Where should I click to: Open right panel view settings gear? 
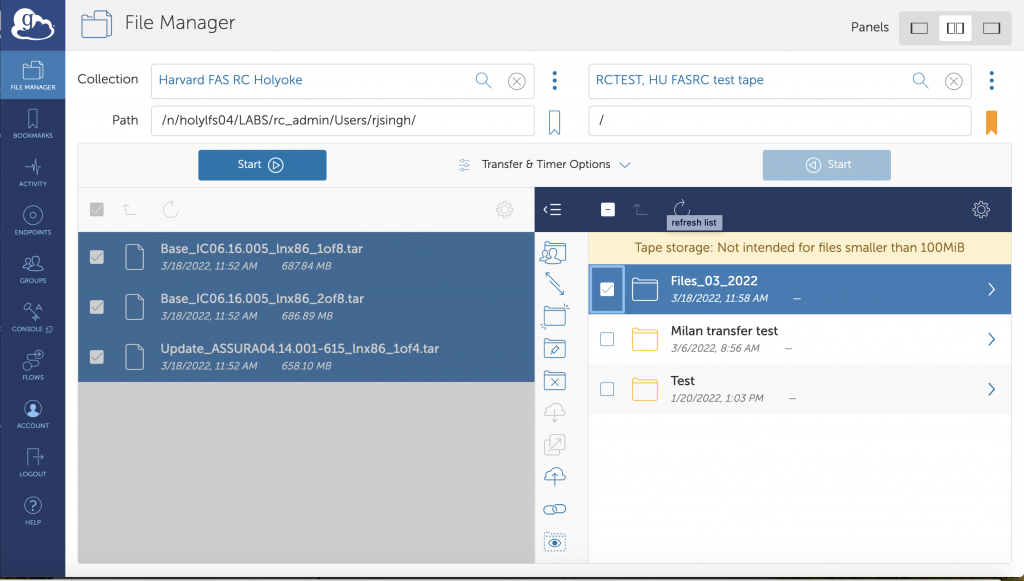(981, 210)
